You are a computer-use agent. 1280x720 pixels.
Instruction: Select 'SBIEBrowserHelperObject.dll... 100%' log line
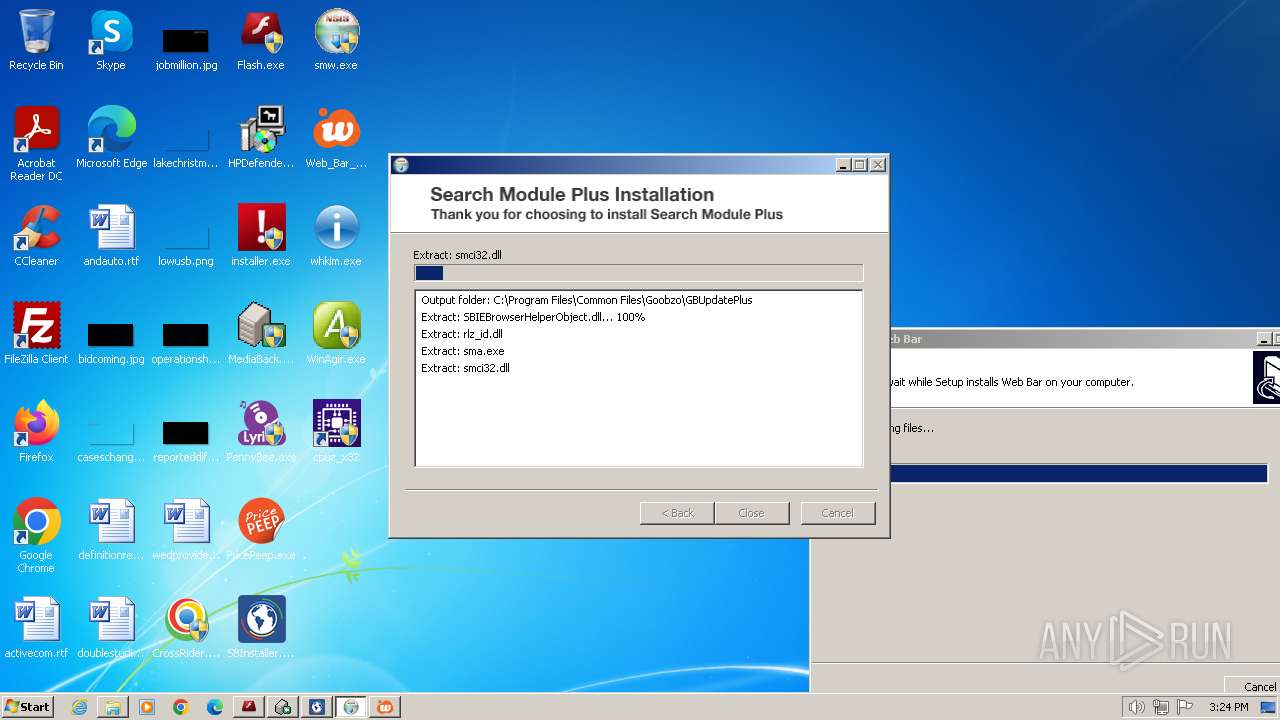coord(533,317)
